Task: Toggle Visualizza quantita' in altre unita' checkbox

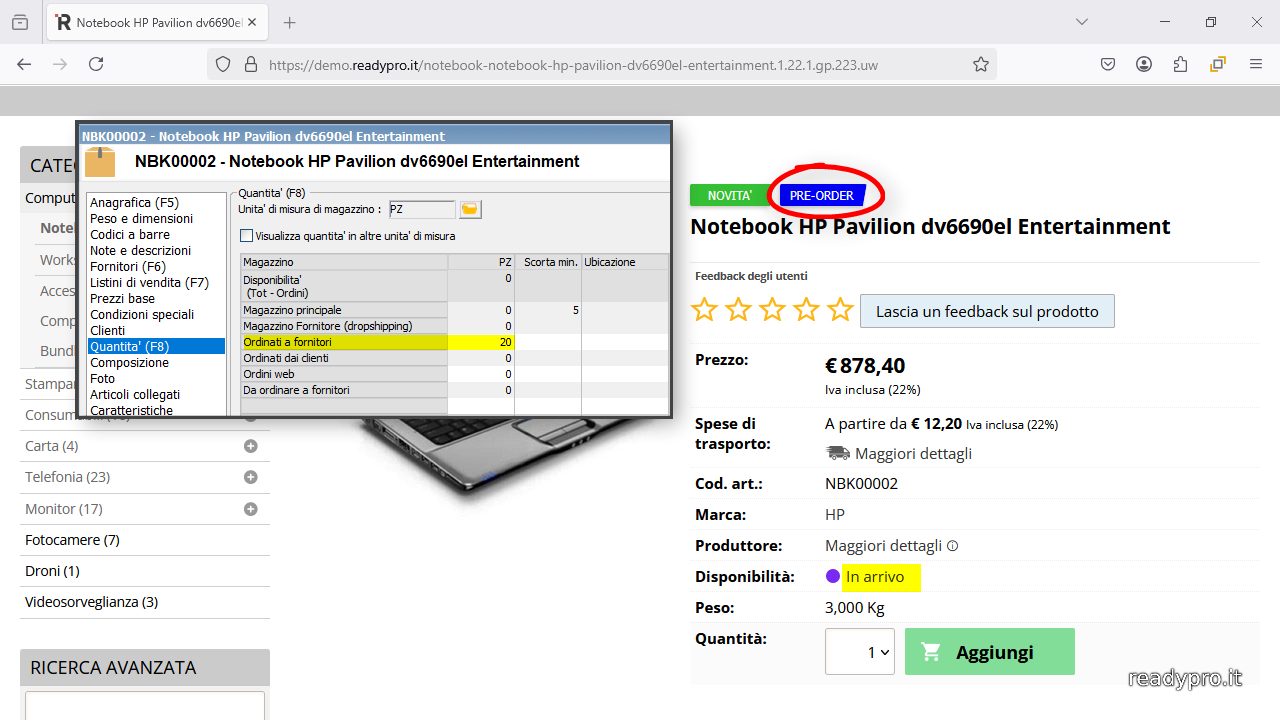Action: point(246,236)
